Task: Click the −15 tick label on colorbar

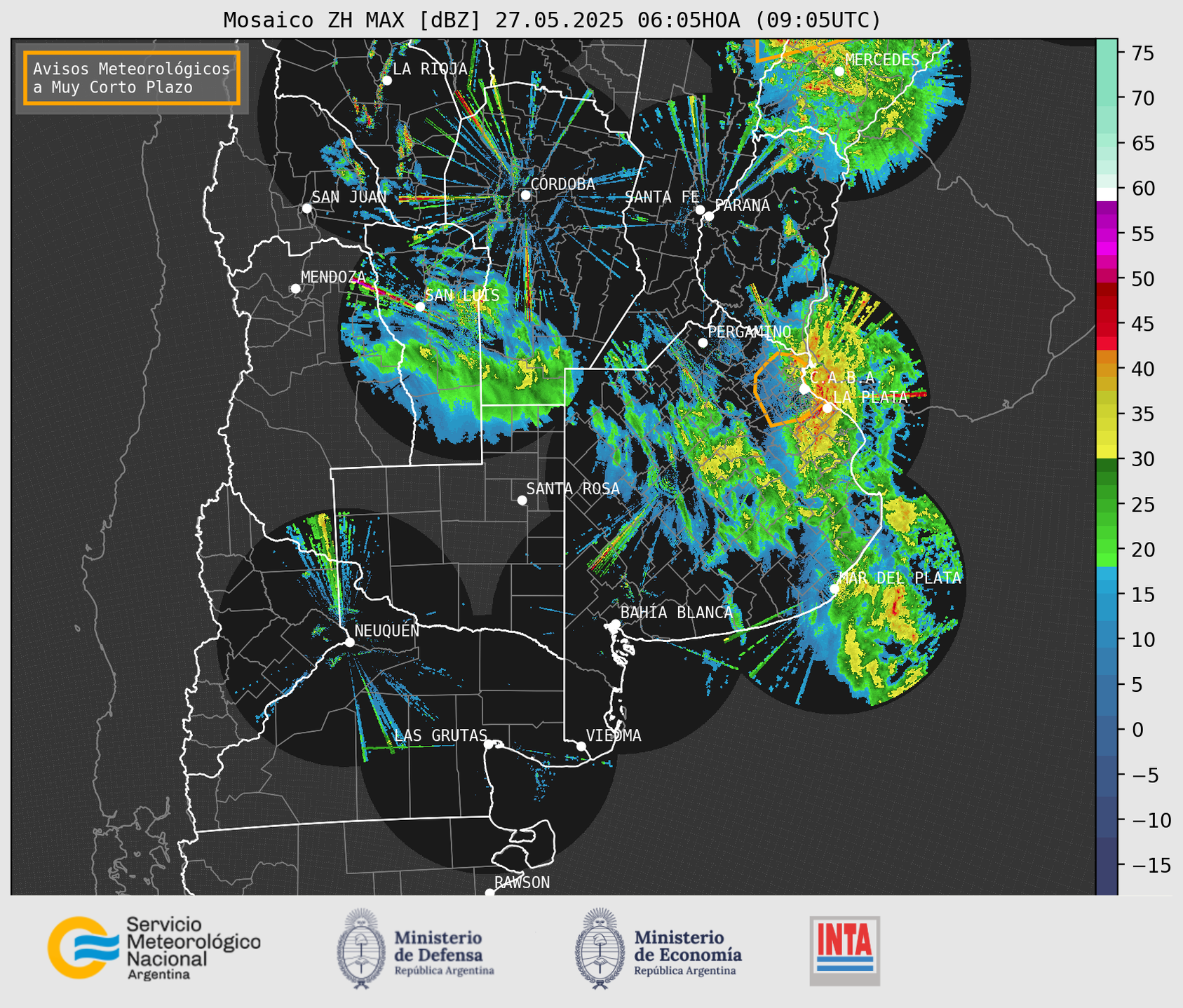Action: pyautogui.click(x=1151, y=865)
